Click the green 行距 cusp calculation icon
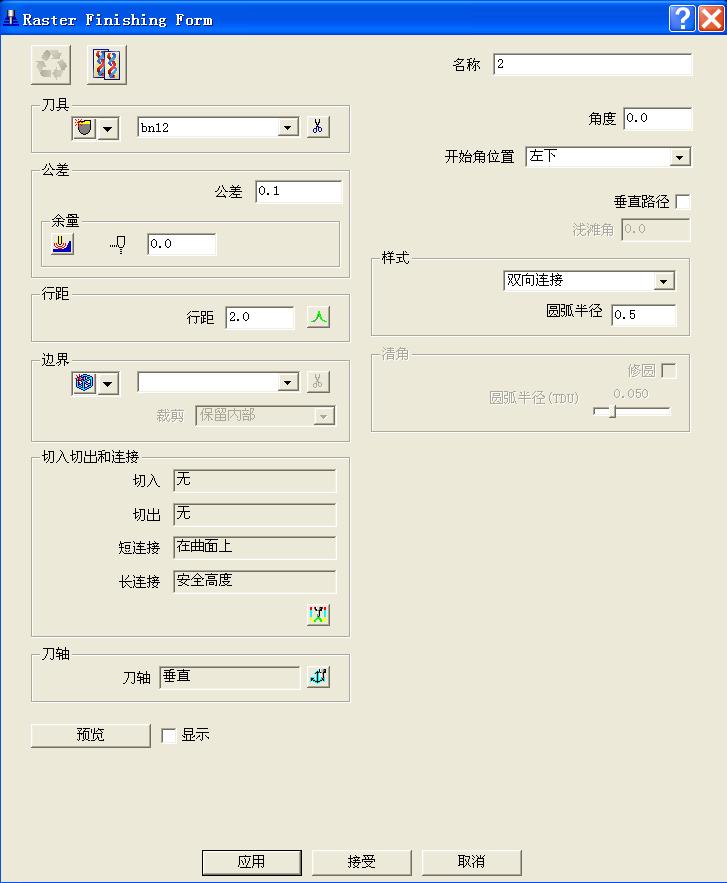This screenshot has height=883, width=727. [318, 318]
